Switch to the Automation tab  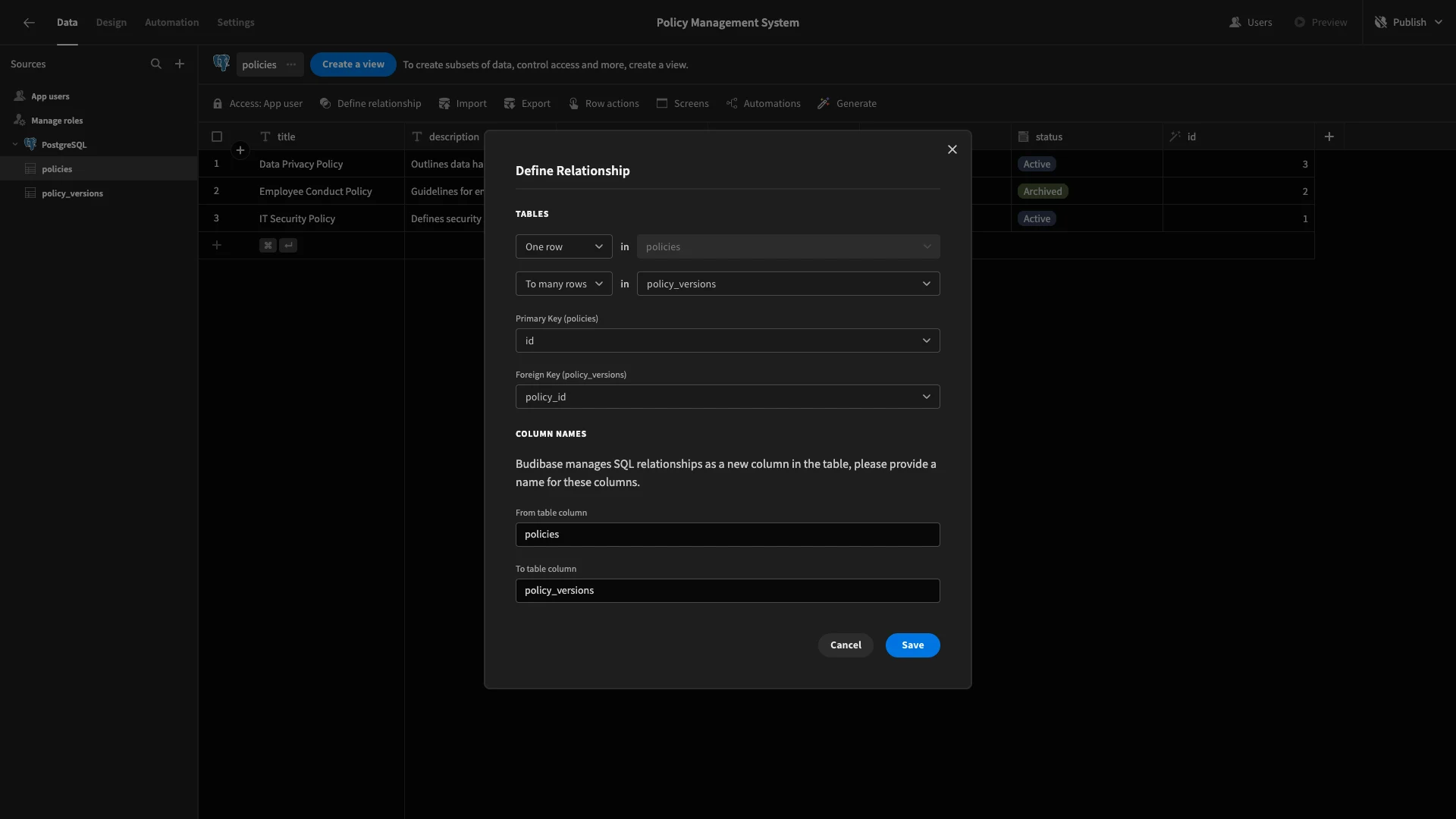click(x=172, y=23)
